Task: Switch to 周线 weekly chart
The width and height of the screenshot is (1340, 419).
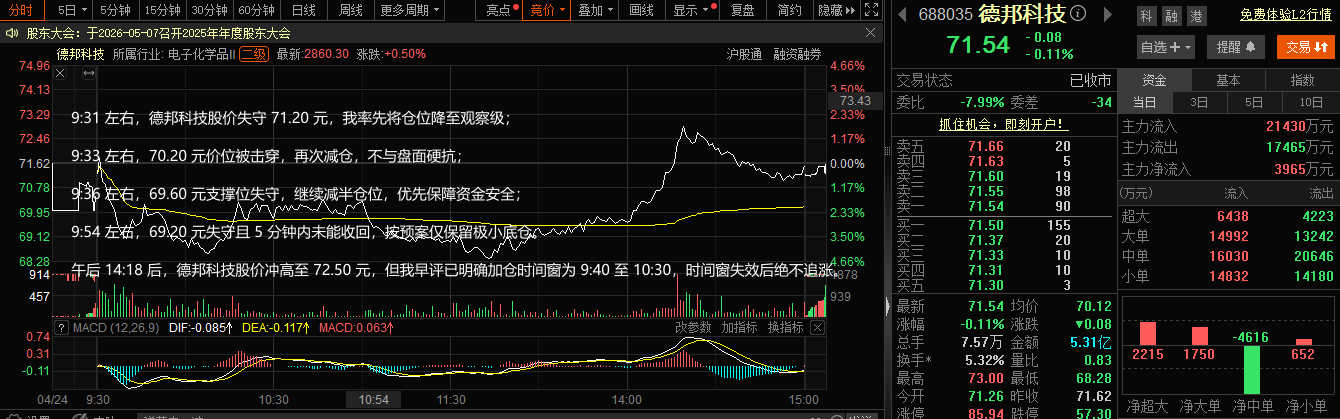Action: pos(351,10)
